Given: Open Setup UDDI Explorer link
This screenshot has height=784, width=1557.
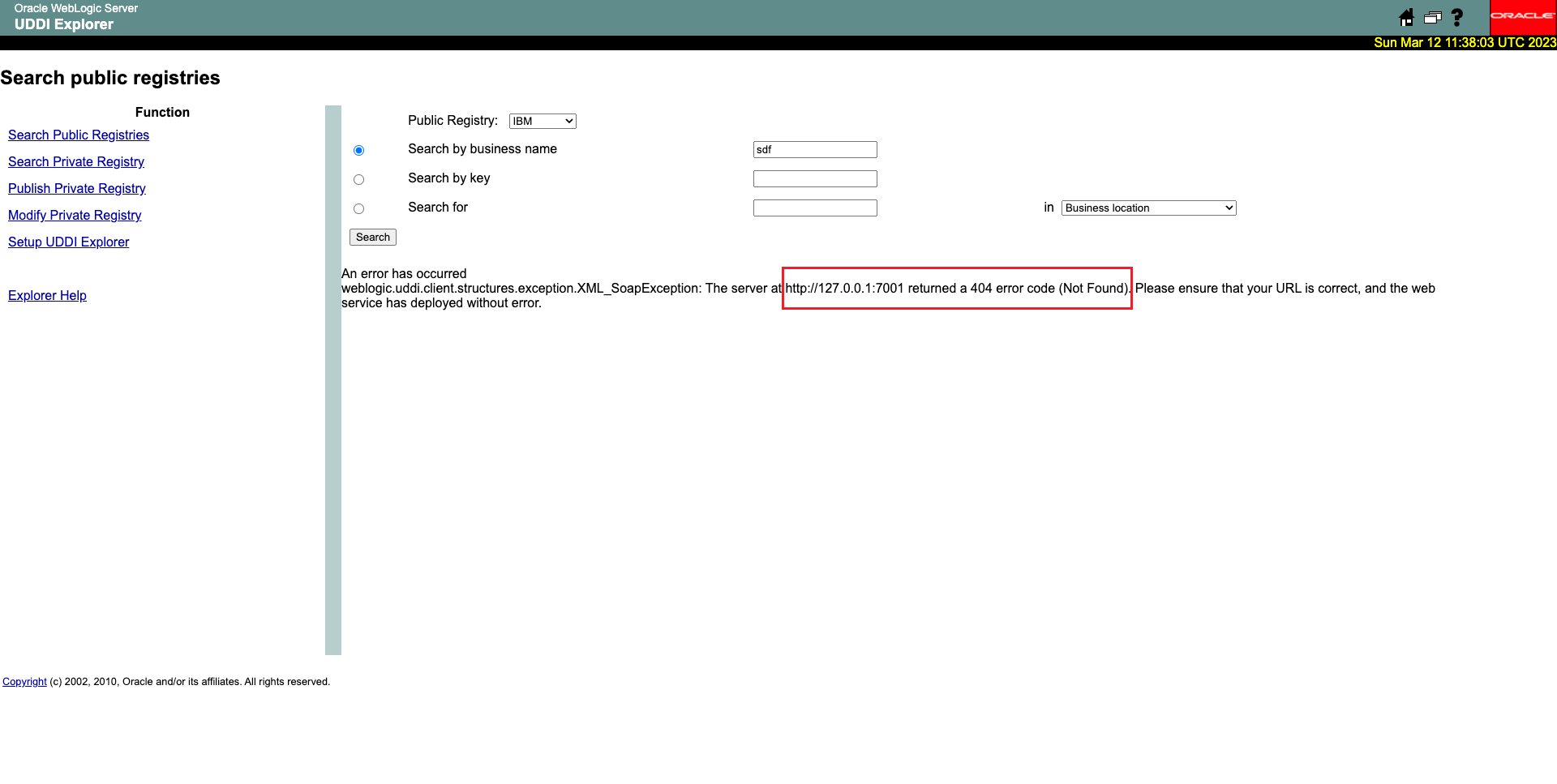Looking at the screenshot, I should pos(69,242).
